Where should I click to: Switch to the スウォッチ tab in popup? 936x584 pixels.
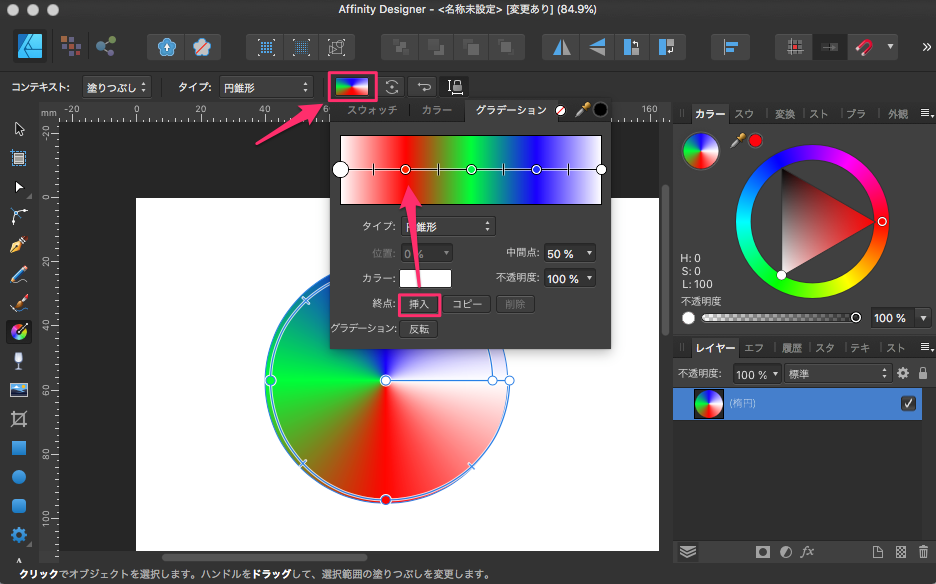pyautogui.click(x=371, y=110)
